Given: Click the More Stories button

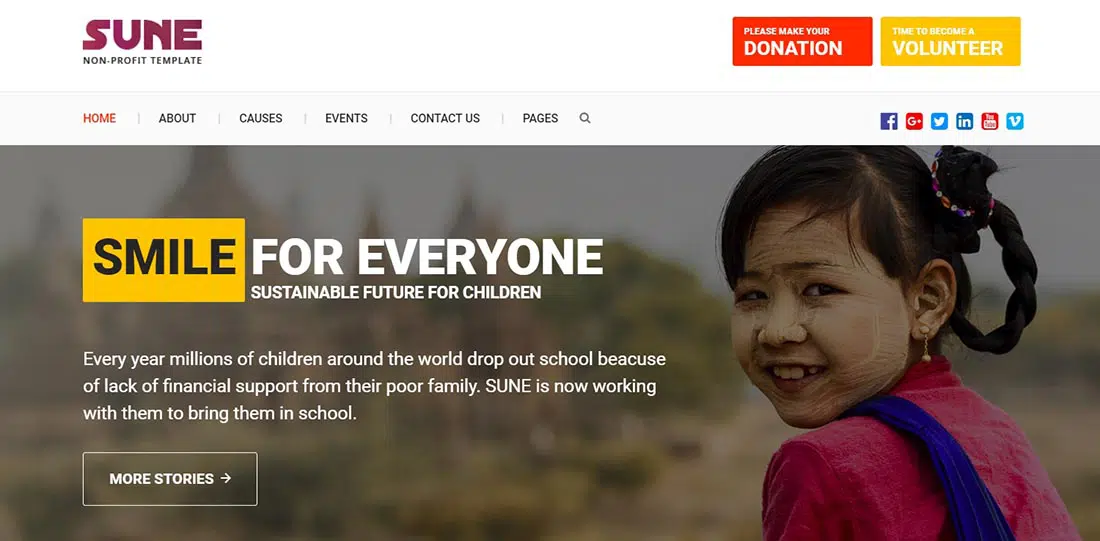Looking at the screenshot, I should point(170,479).
